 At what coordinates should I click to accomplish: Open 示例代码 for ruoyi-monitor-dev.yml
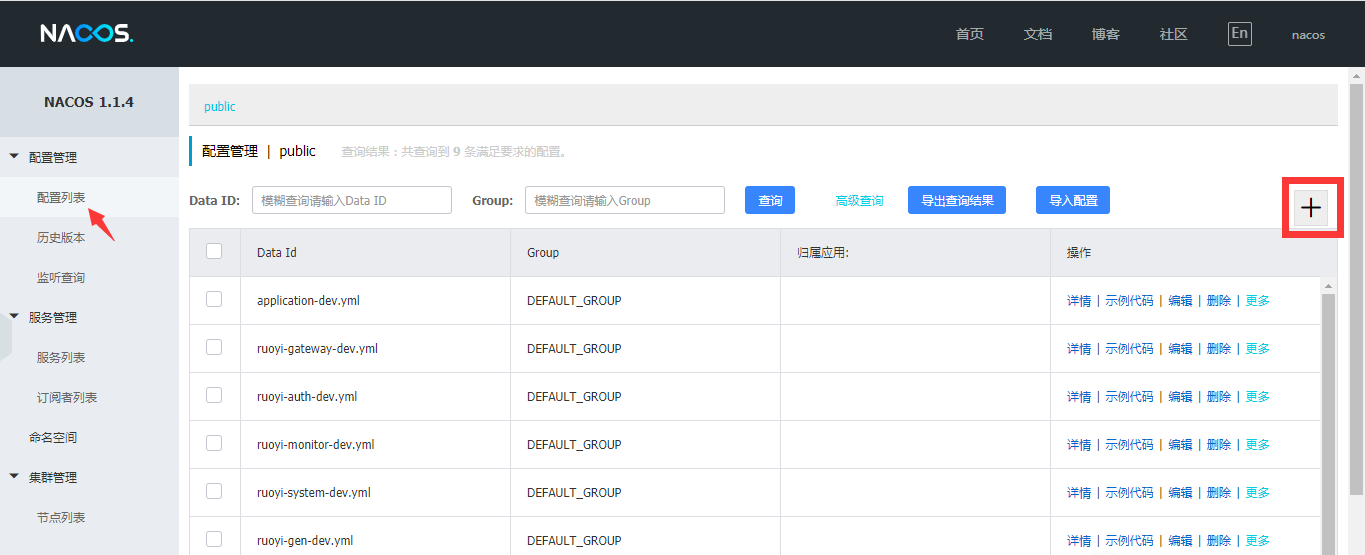(1129, 445)
